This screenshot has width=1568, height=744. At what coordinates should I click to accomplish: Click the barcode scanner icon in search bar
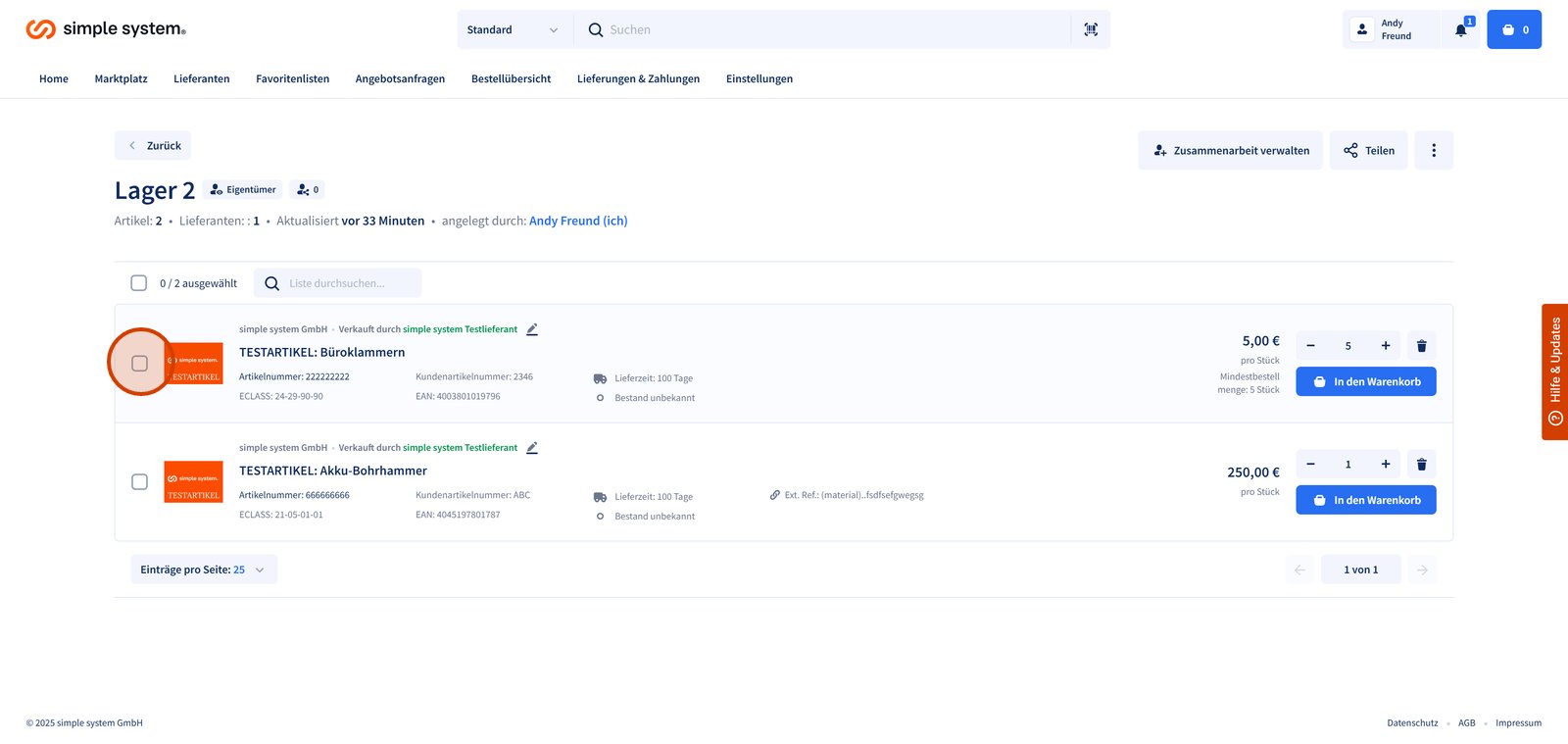pos(1091,29)
